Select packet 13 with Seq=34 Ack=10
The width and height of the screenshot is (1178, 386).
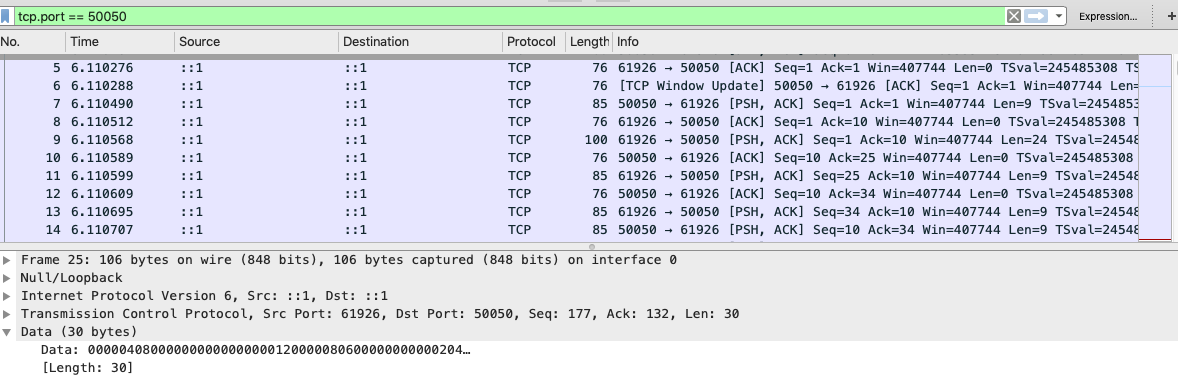(571, 212)
